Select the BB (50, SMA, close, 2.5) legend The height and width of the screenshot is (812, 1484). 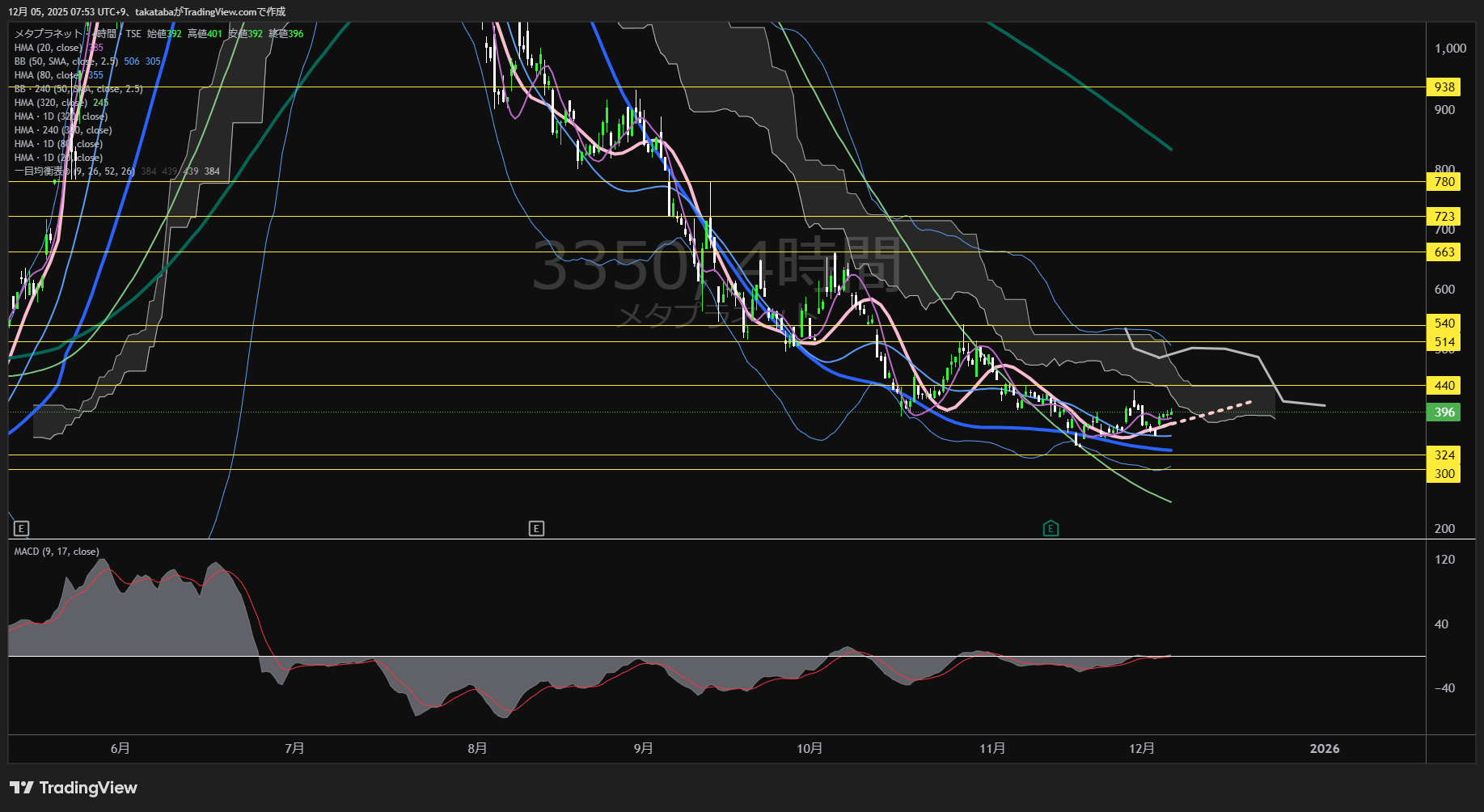66,61
